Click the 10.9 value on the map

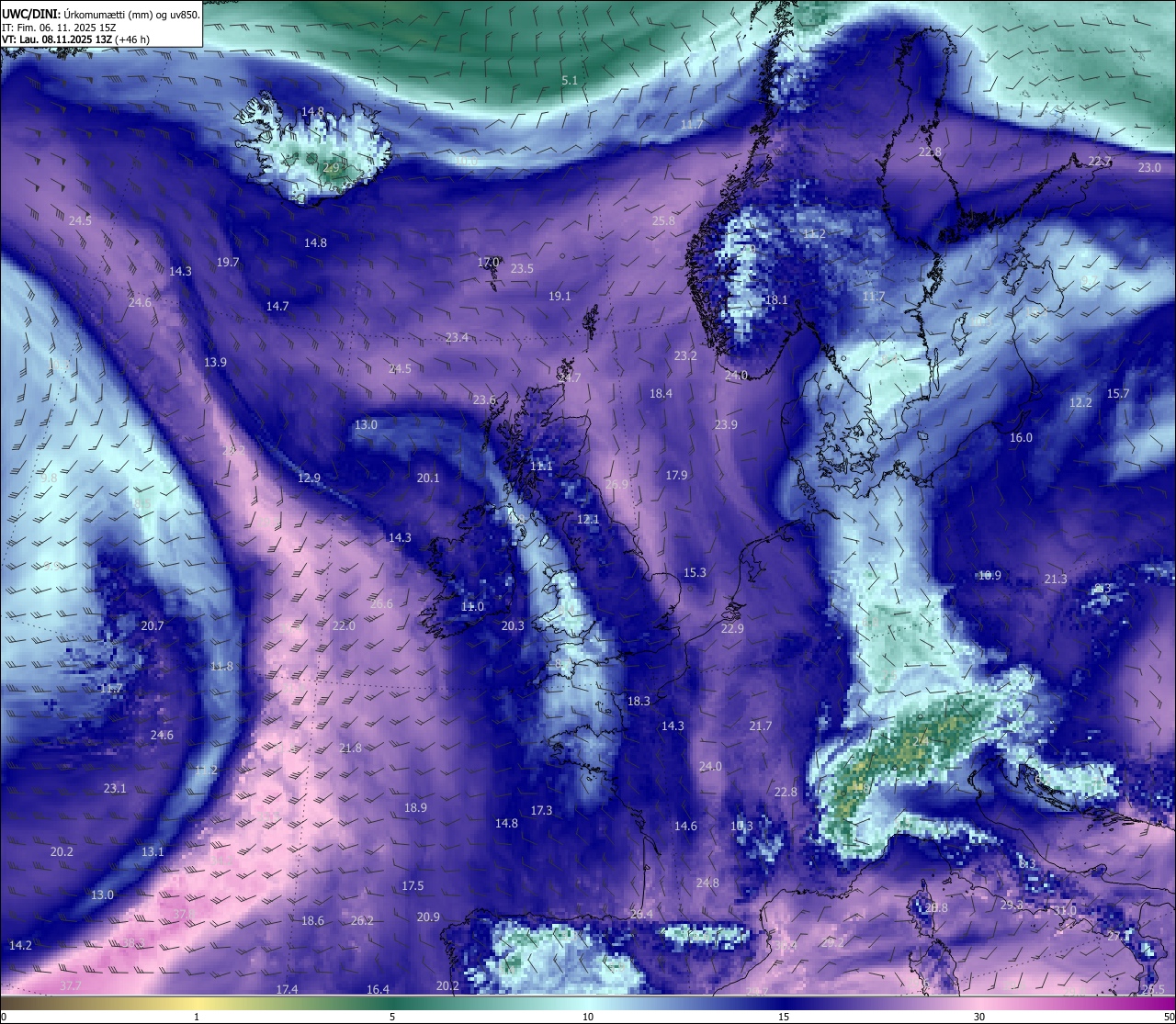[989, 575]
